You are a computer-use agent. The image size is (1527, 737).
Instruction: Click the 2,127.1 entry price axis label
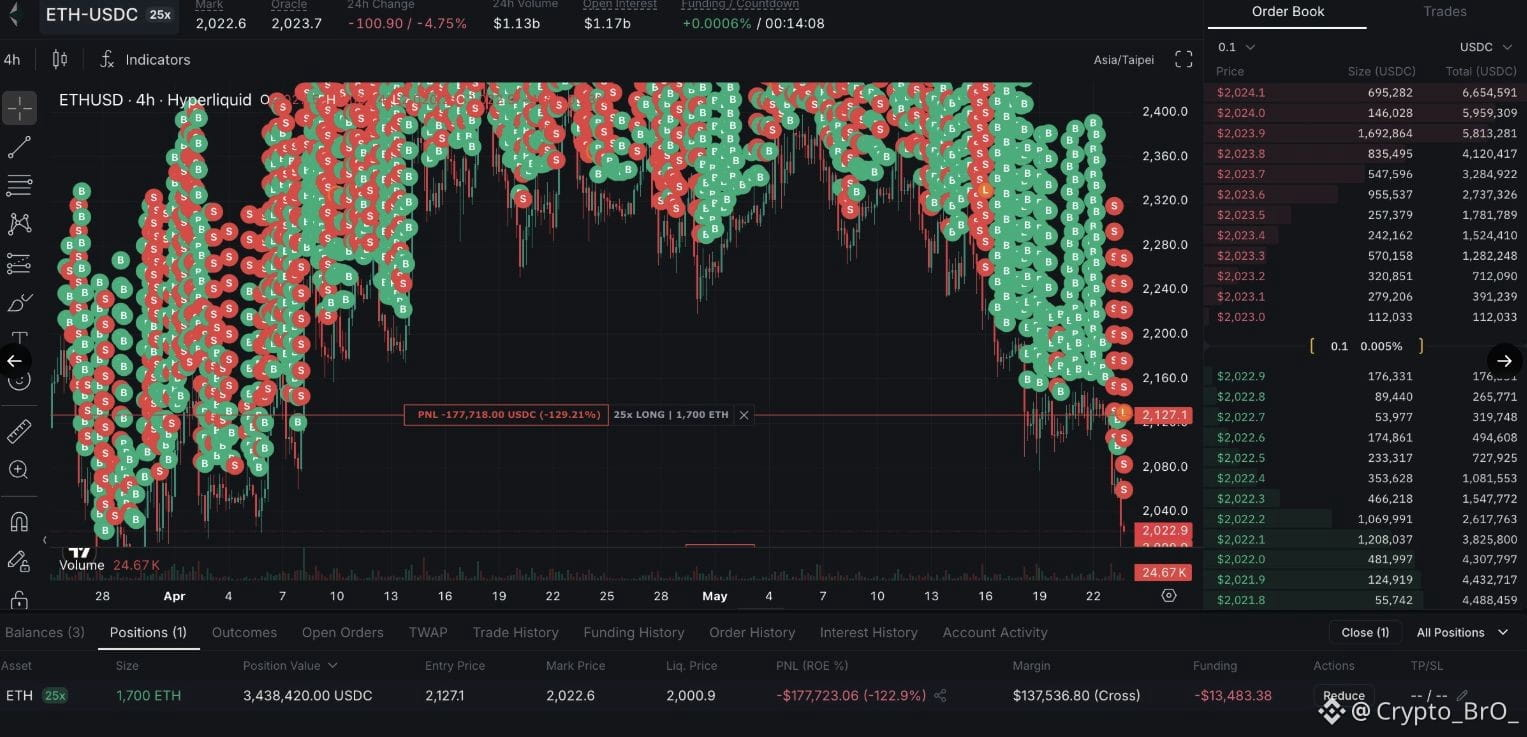tap(1163, 415)
